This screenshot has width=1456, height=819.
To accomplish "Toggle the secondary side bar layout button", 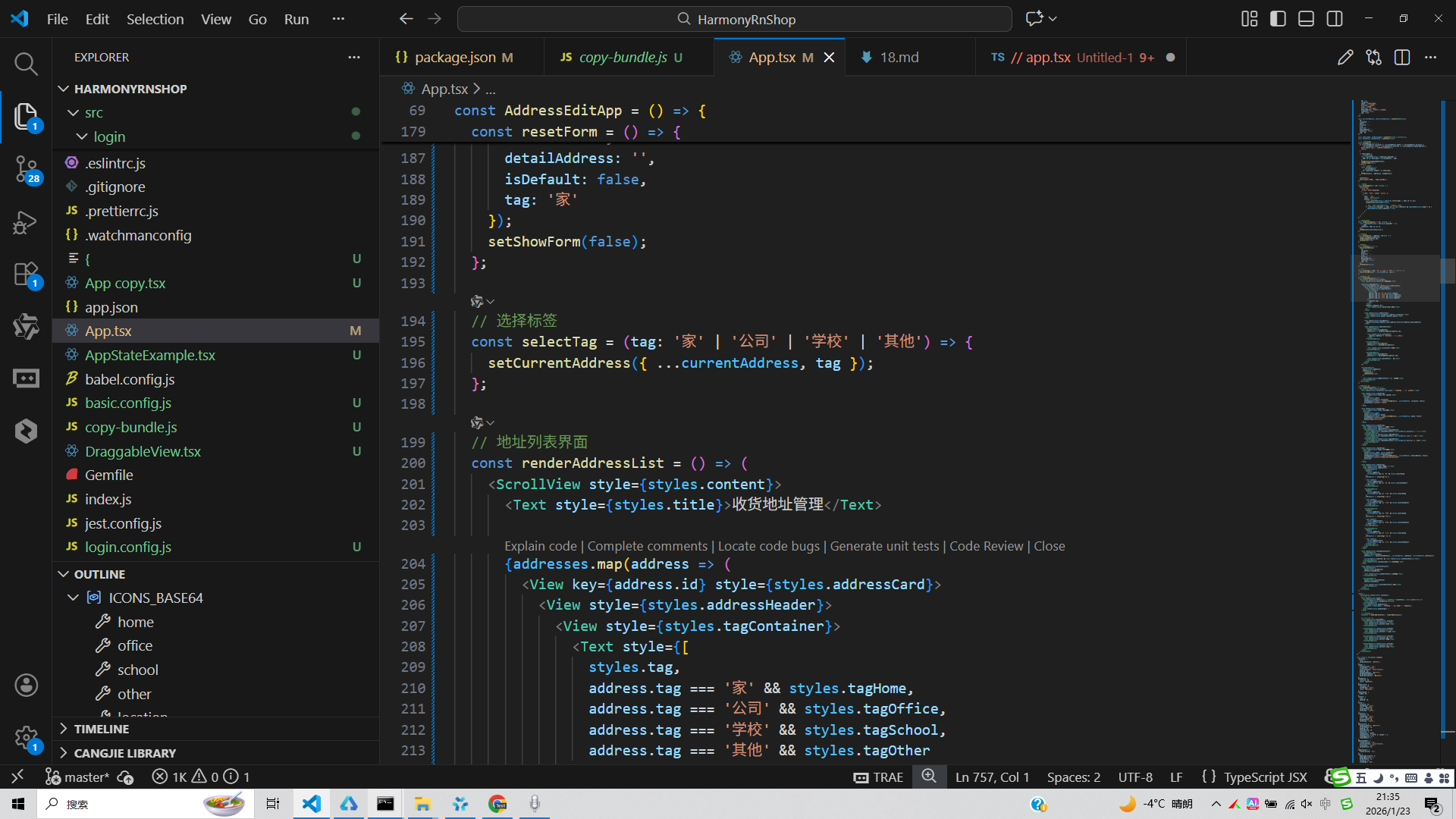I will coord(1335,19).
